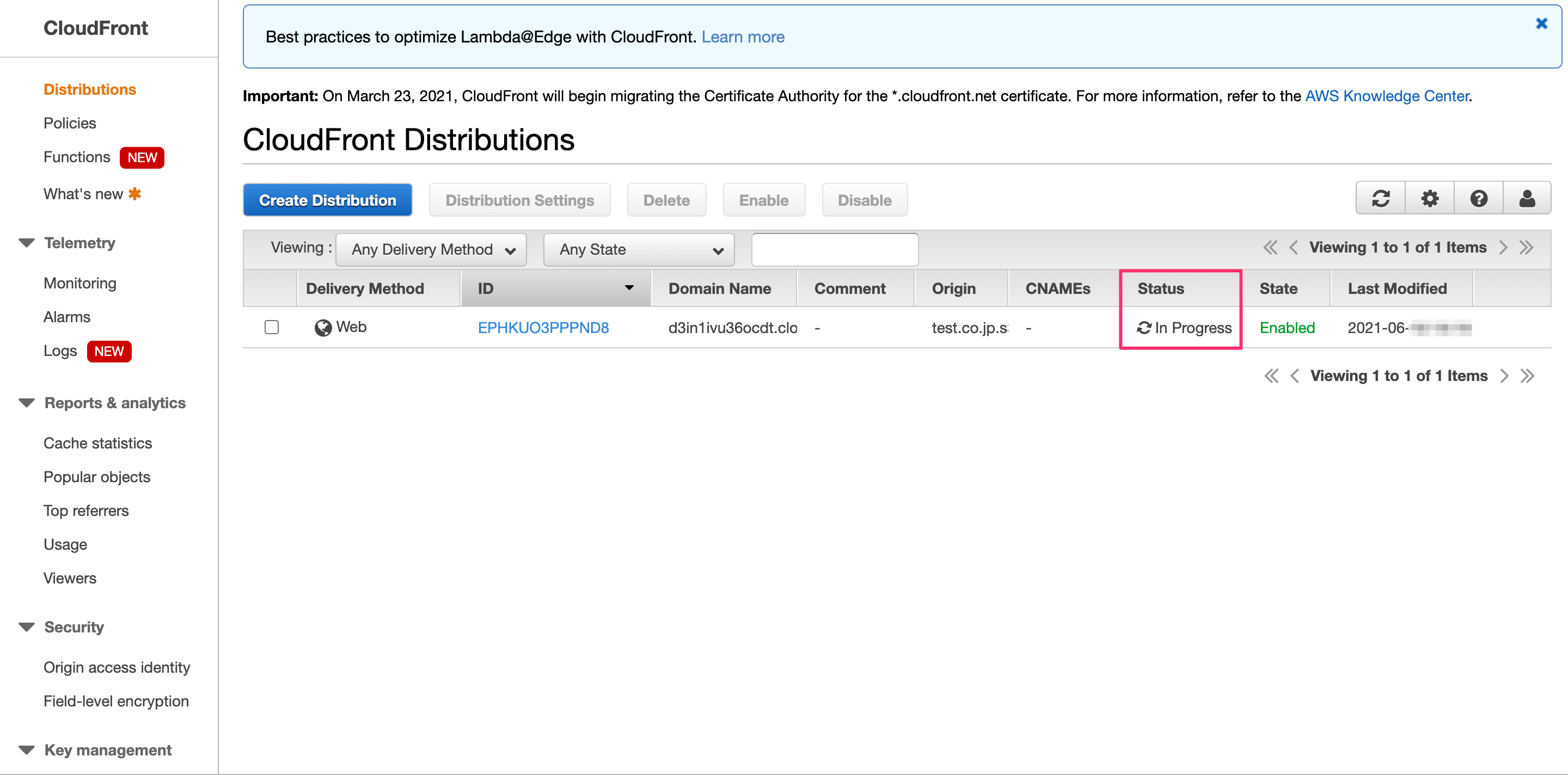This screenshot has width=1568, height=775.
Task: Open the account icon on the toolbar
Action: (1527, 198)
